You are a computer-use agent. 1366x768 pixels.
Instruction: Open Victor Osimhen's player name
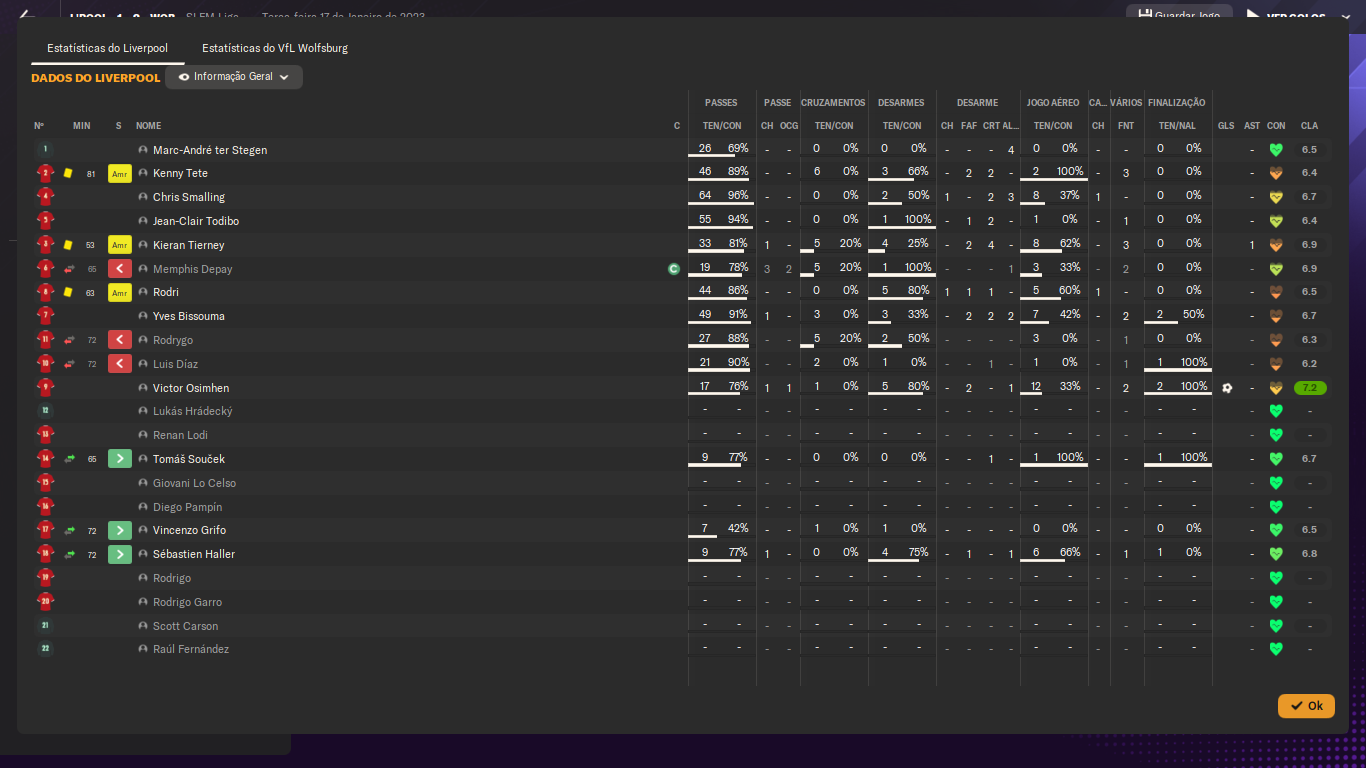[x=192, y=388]
